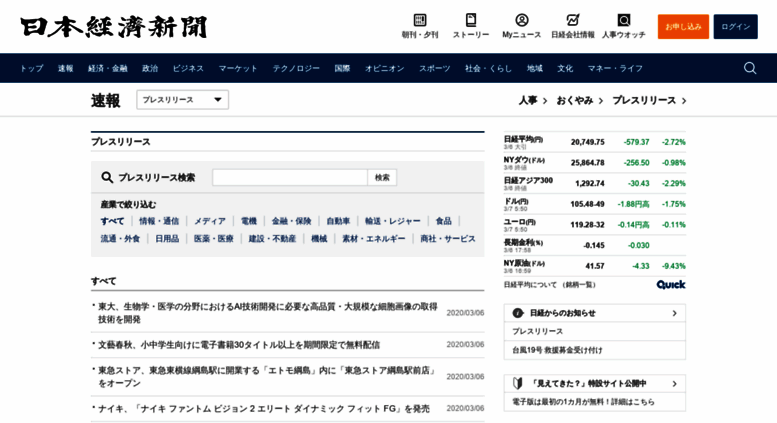
Task: Open the 東大 AI技術開発 press release
Action: pyautogui.click(x=268, y=313)
